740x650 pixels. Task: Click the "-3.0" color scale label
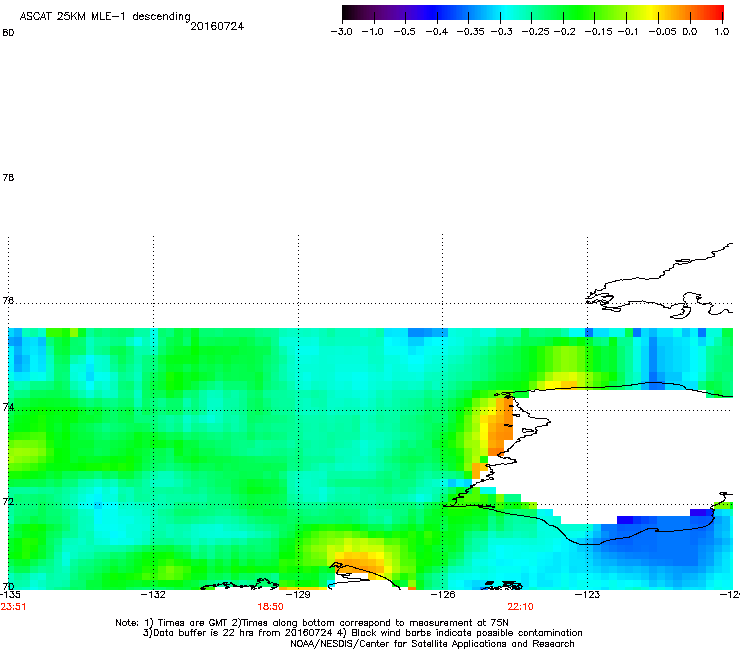point(341,32)
